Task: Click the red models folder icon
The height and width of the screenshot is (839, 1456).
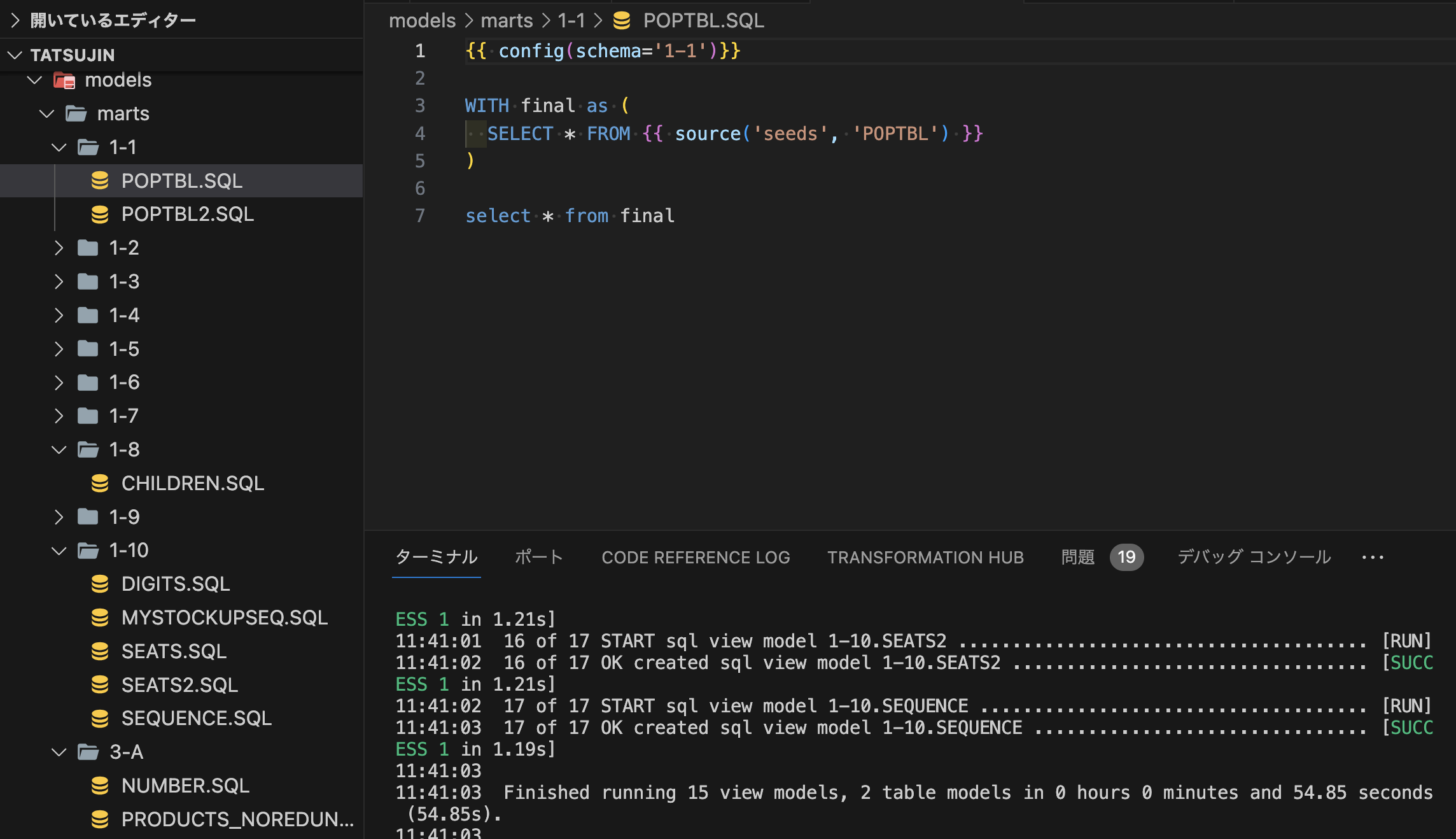Action: [64, 80]
